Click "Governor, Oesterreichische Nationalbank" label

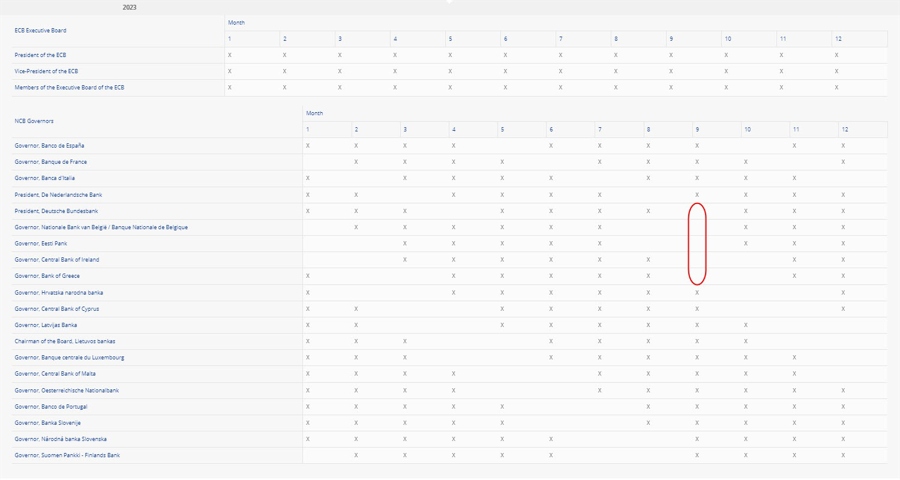coord(67,390)
